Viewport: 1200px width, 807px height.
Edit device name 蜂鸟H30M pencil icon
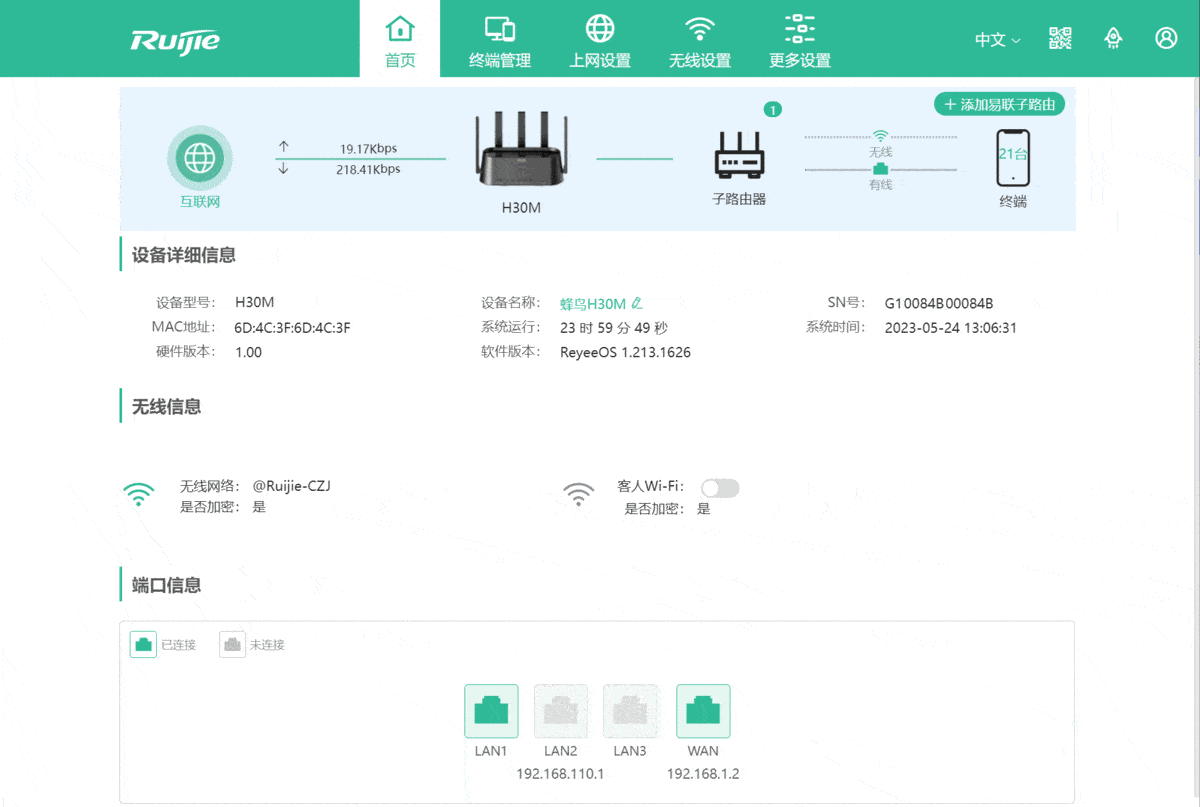click(x=637, y=303)
